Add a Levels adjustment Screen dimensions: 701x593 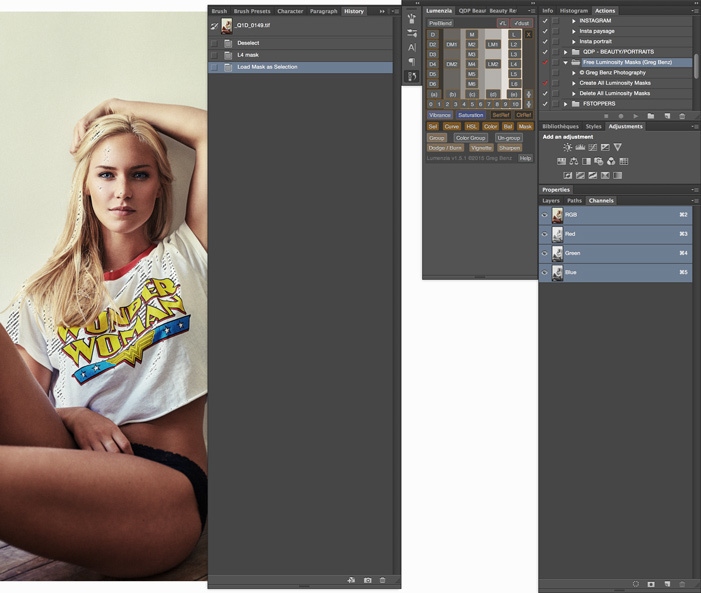tap(580, 147)
